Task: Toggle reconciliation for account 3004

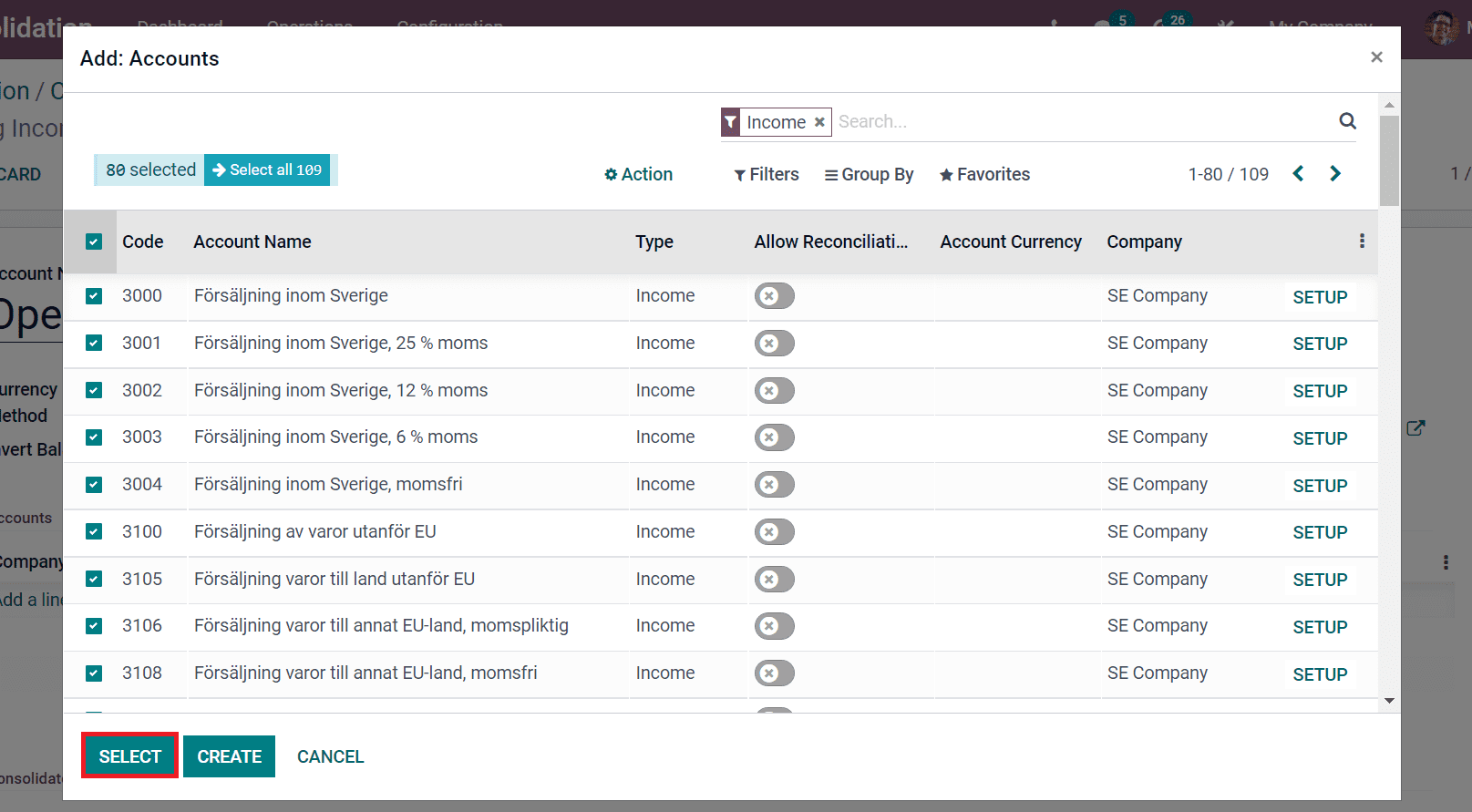Action: pyautogui.click(x=775, y=485)
